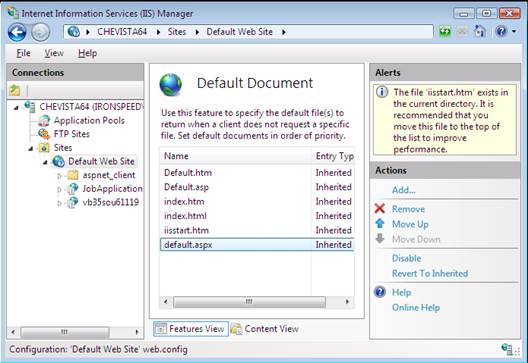This screenshot has height=363, width=528.
Task: Open the Help menu
Action: point(88,53)
